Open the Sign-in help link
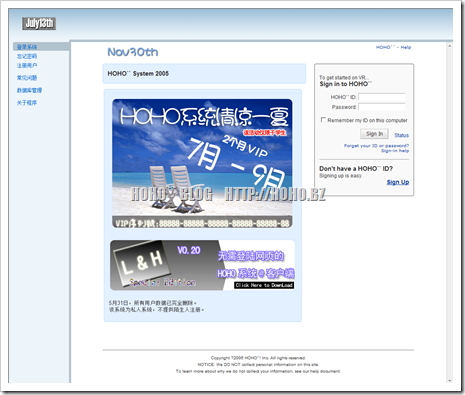The image size is (465, 395). 395,151
